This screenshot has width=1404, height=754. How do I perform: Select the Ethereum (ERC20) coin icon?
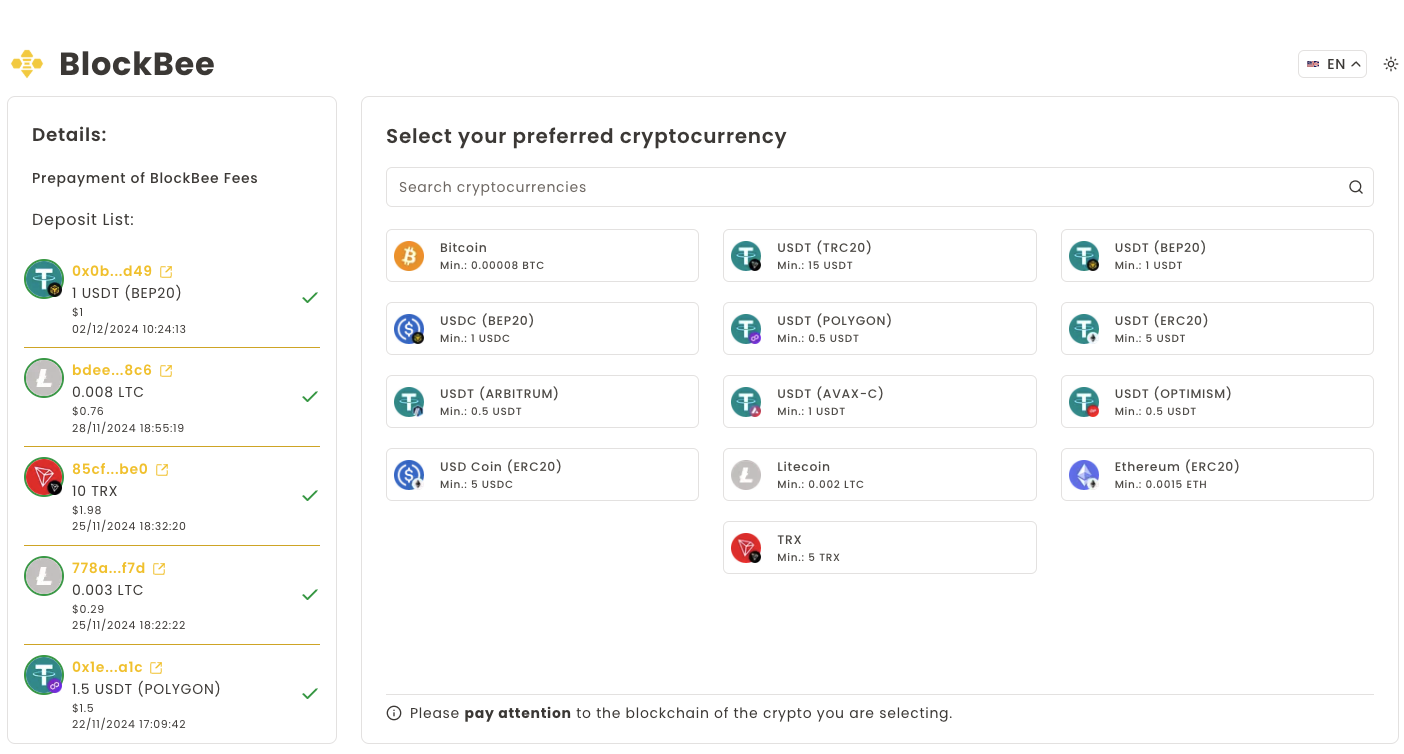click(x=1084, y=475)
